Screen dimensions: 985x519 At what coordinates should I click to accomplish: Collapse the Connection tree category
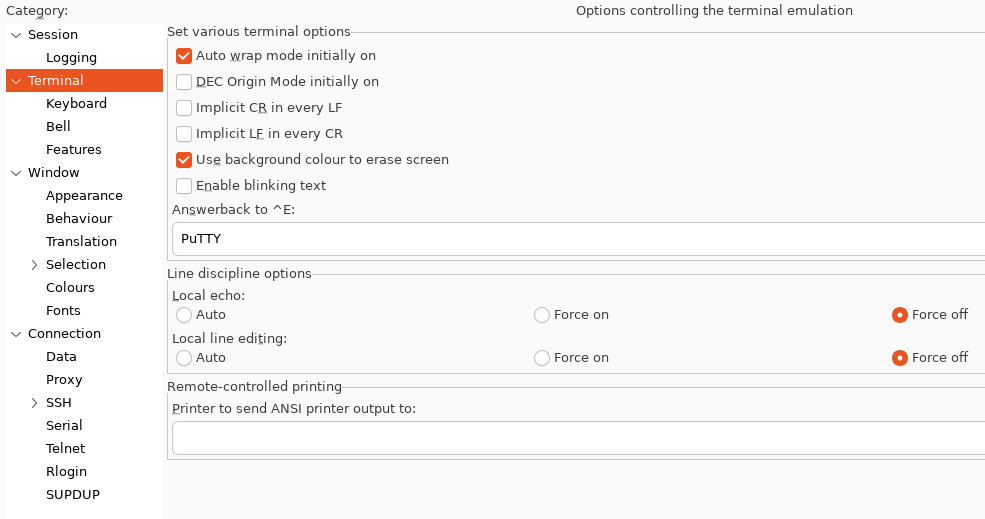16,334
